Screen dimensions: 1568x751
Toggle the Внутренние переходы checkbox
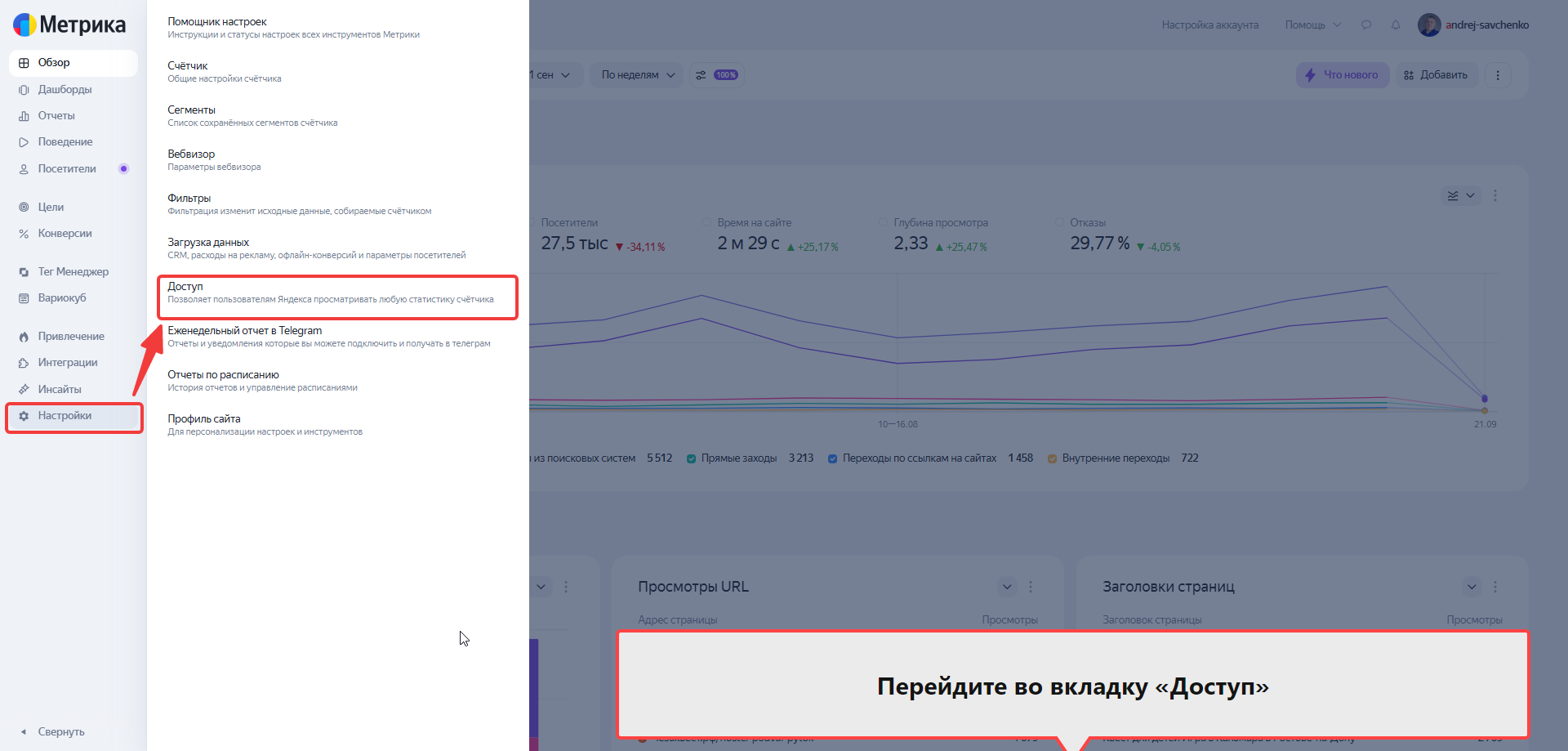1053,458
